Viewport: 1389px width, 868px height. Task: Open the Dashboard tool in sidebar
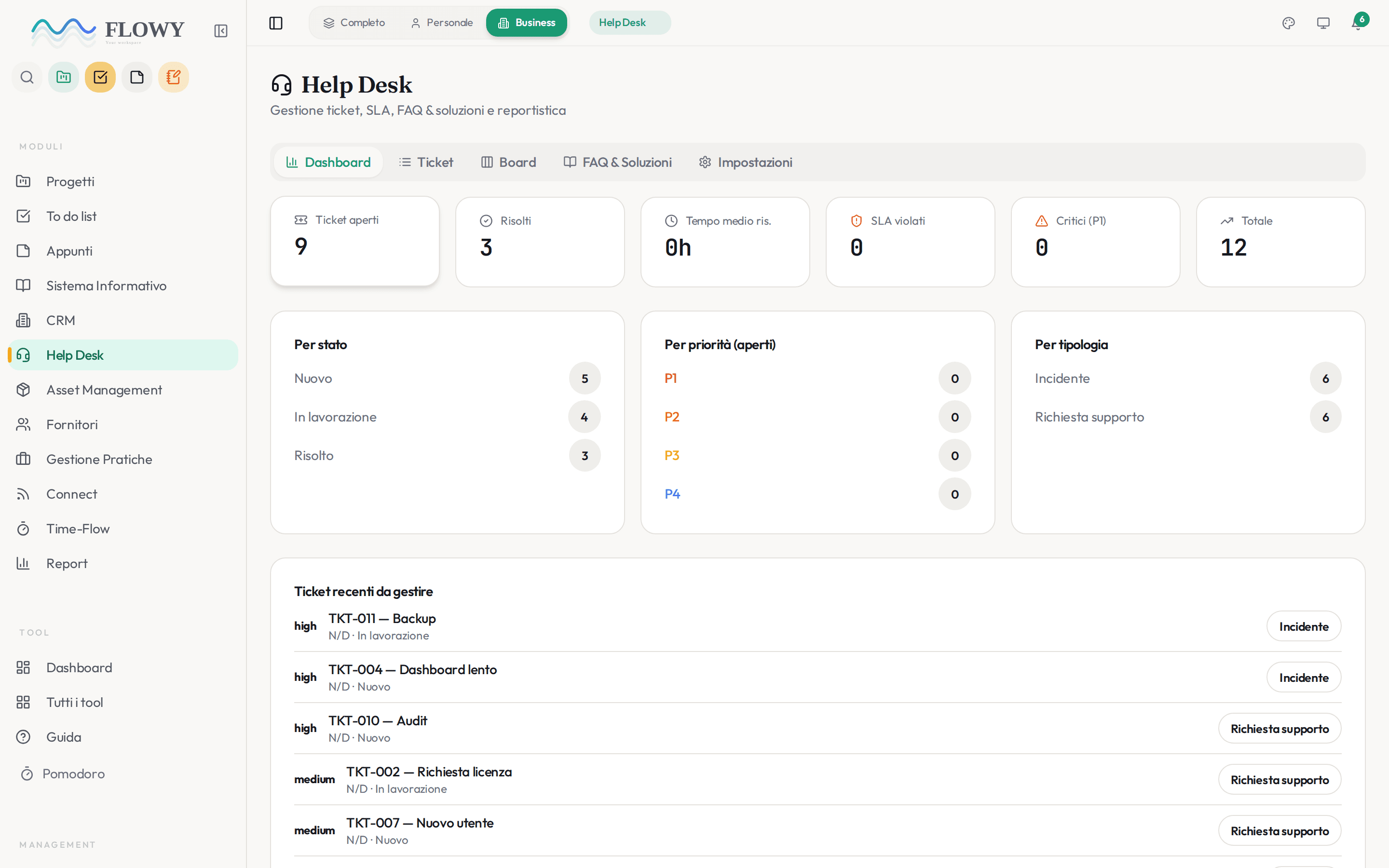click(x=123, y=668)
